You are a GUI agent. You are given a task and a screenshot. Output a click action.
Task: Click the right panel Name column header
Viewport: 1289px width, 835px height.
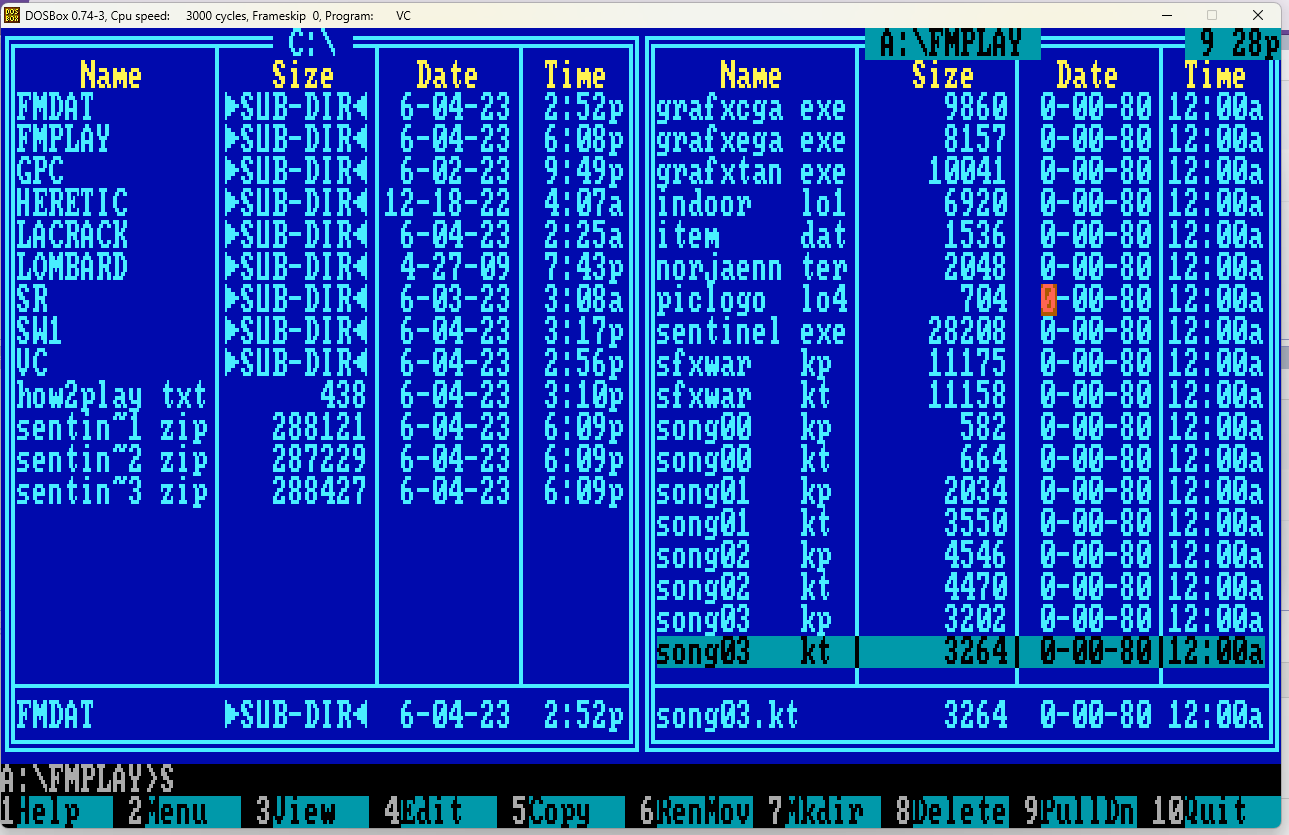751,75
